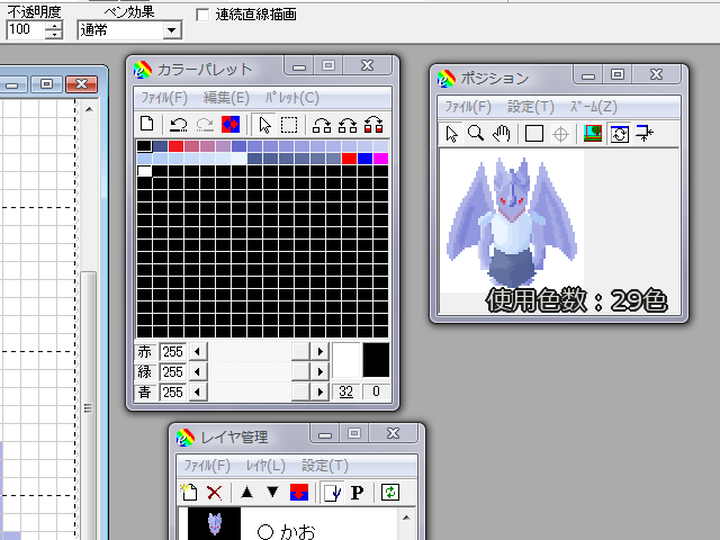The width and height of the screenshot is (720, 540).
Task: Click the かお layer thumbnail
Action: (x=214, y=524)
